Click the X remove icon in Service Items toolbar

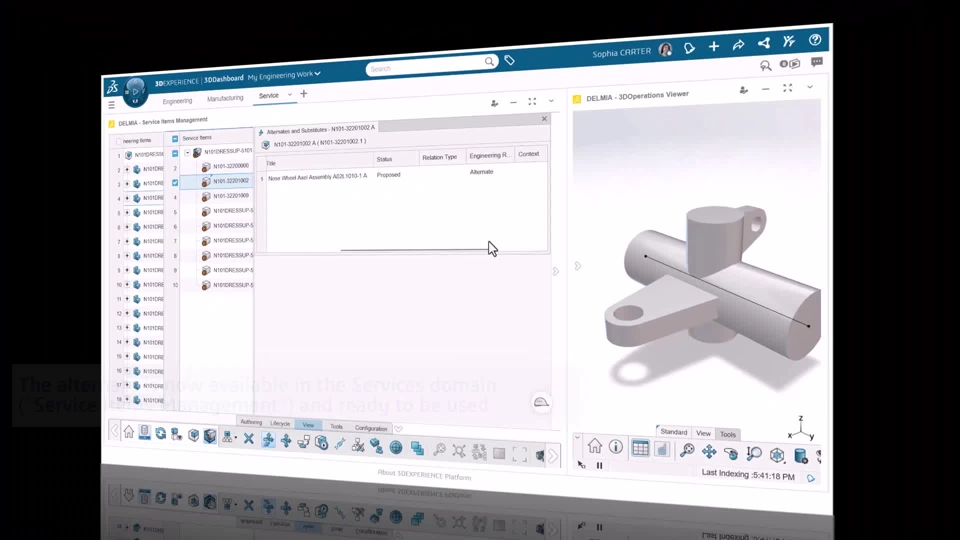point(249,438)
